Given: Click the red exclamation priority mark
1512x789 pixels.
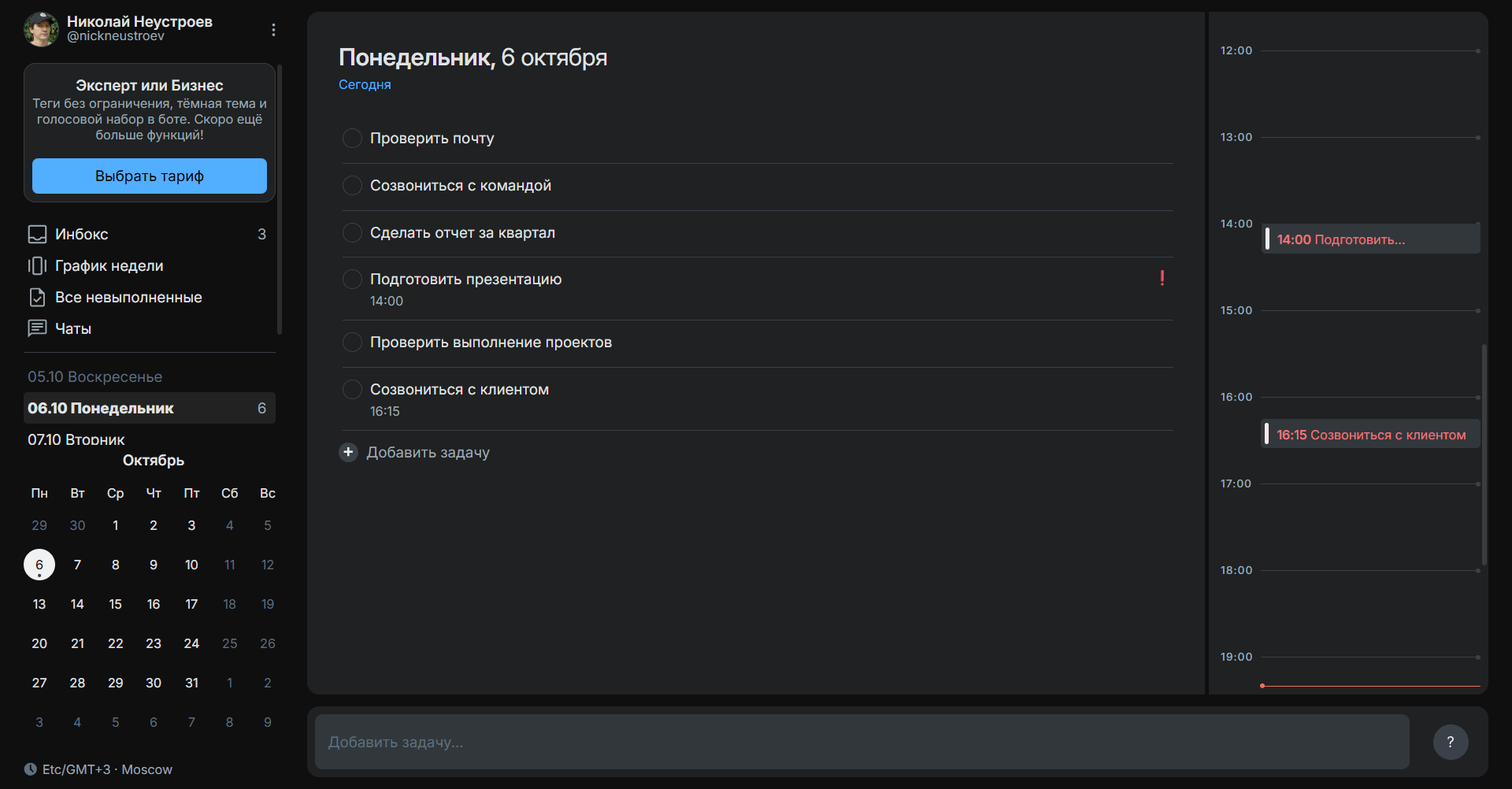Looking at the screenshot, I should coord(1162,278).
